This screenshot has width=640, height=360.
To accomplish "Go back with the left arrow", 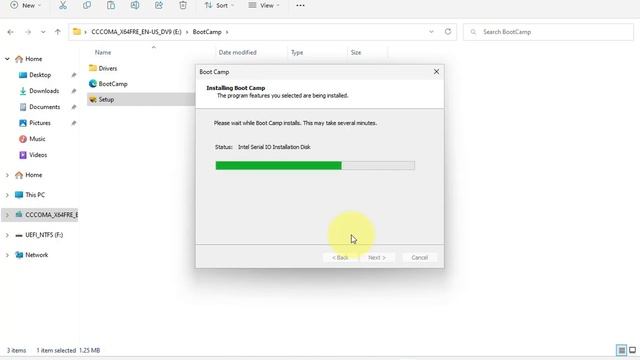I will [x=11, y=32].
